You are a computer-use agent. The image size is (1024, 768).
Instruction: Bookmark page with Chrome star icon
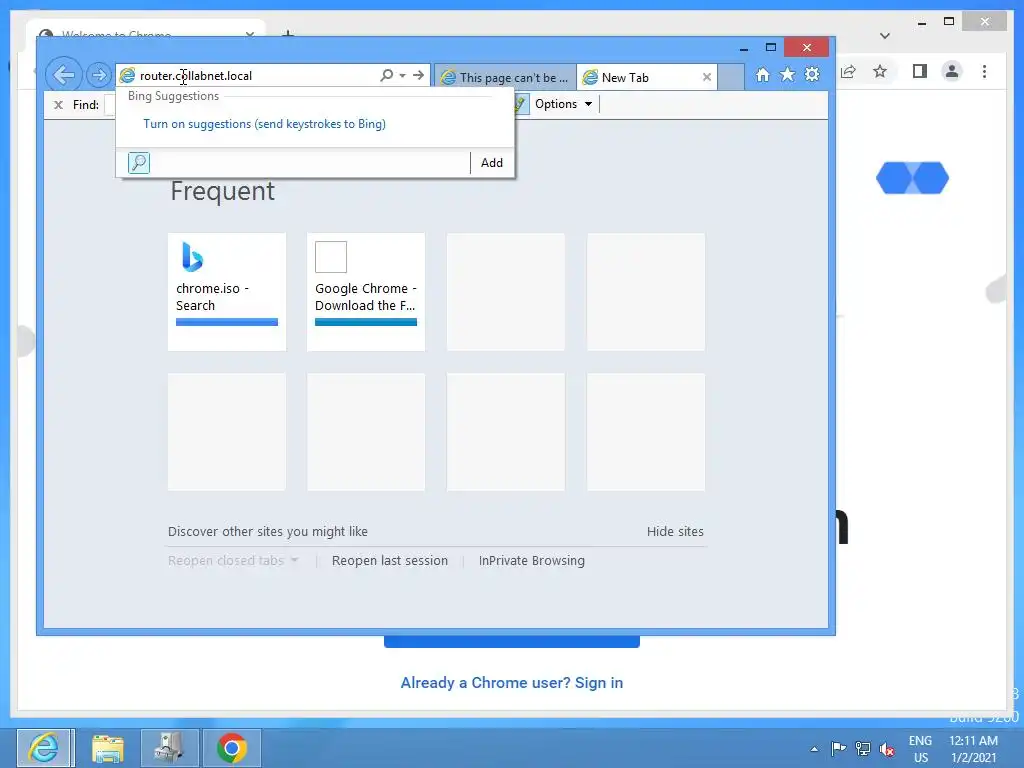880,71
